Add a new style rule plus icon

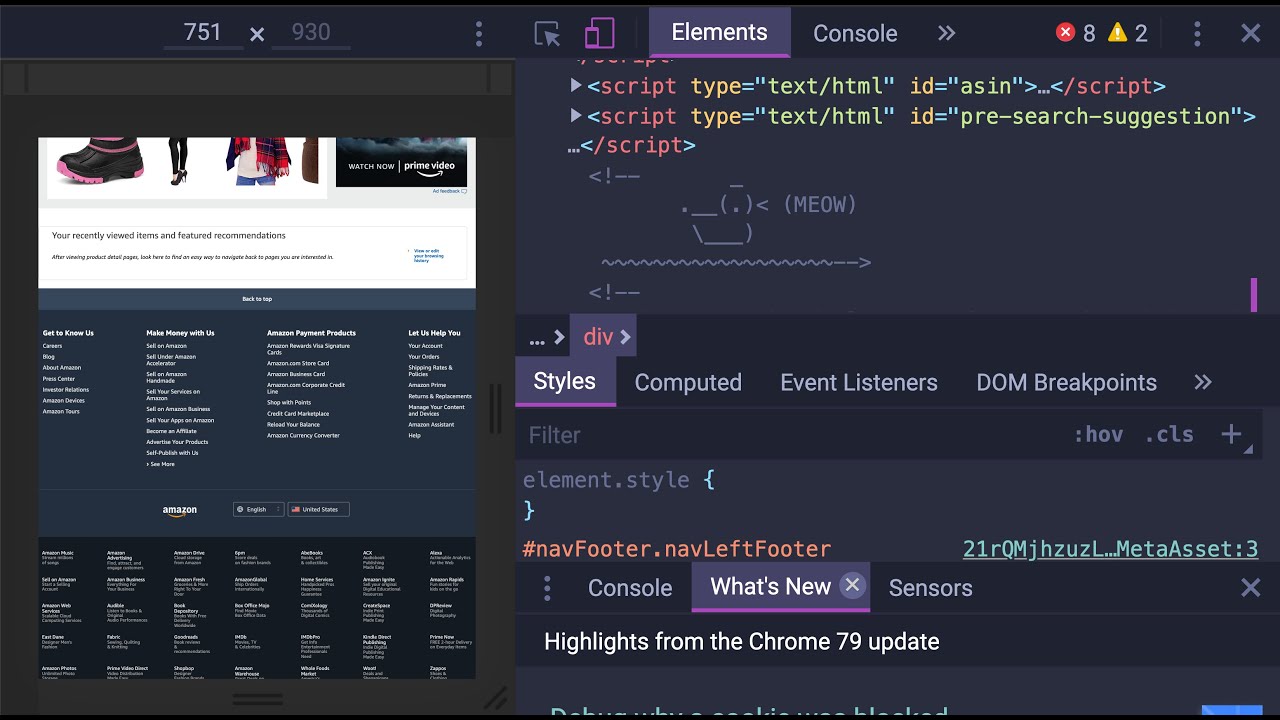click(1231, 434)
